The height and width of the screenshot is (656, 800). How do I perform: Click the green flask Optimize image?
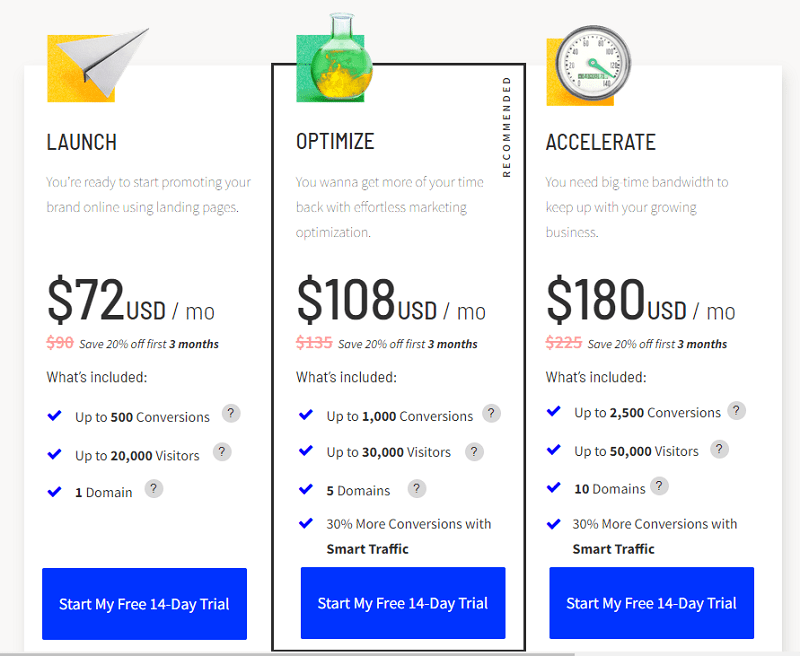pos(335,58)
